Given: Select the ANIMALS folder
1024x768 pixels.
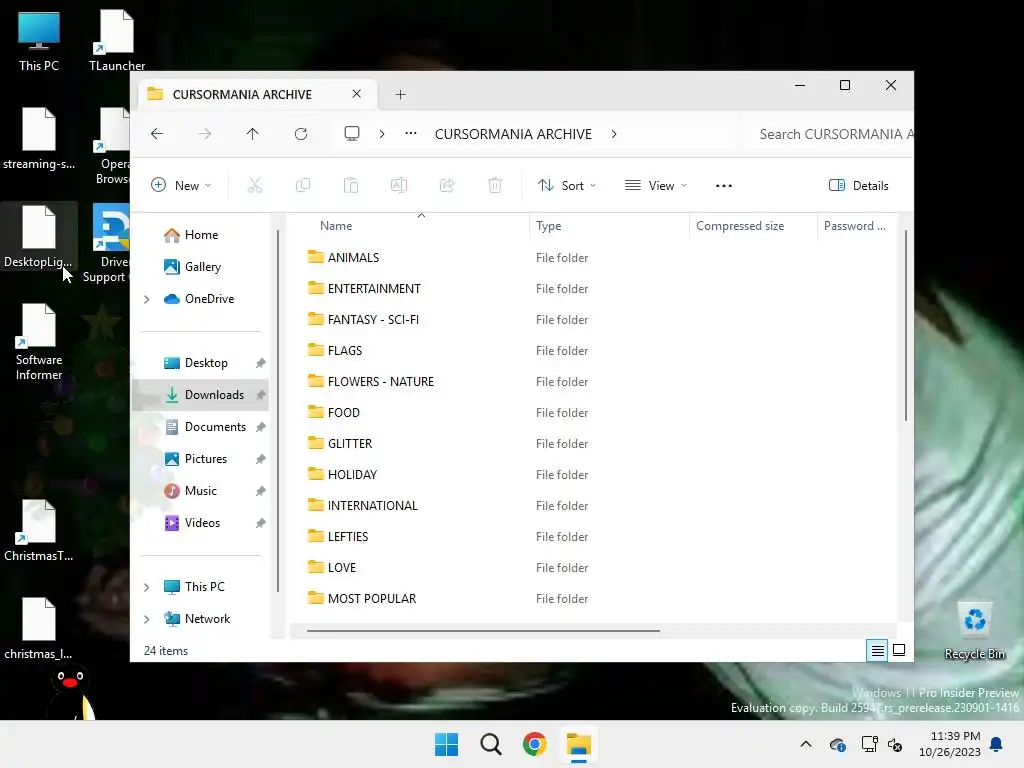Looking at the screenshot, I should click(353, 257).
